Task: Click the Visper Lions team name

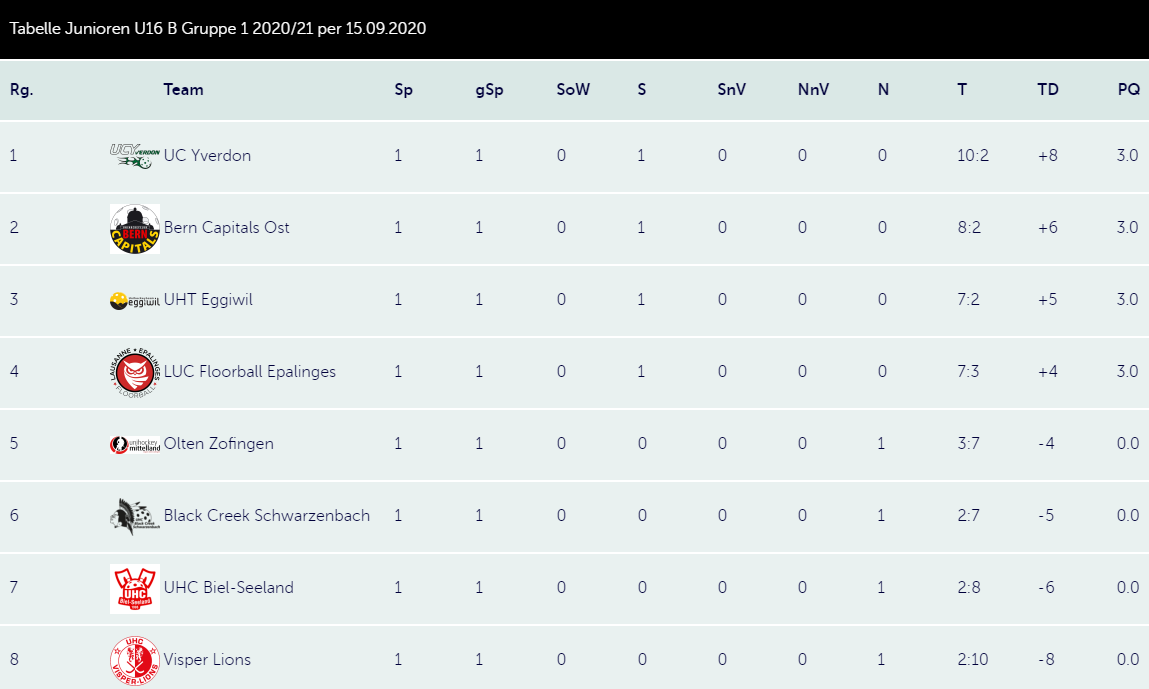Action: pos(207,659)
